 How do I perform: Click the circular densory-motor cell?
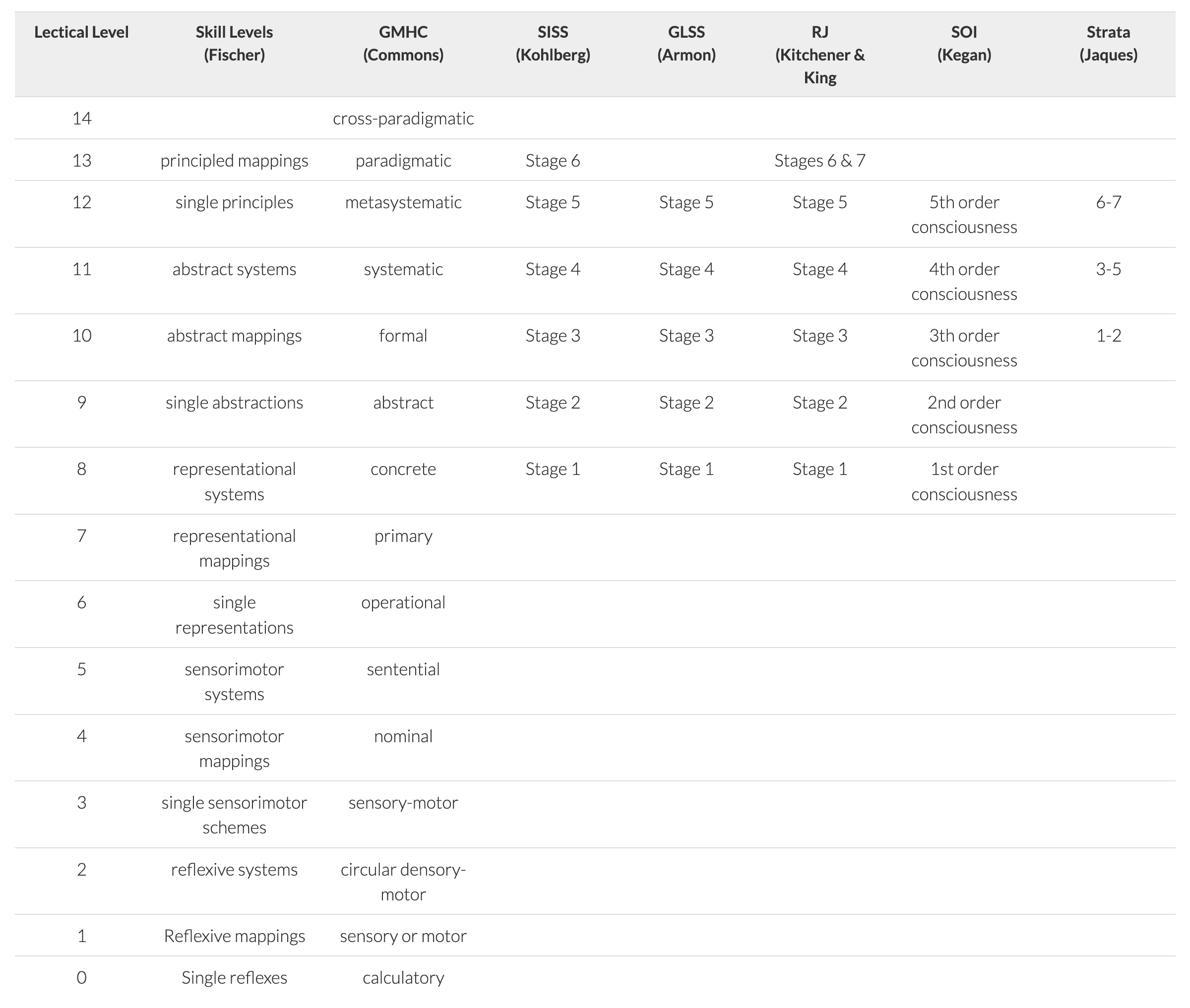pyautogui.click(x=403, y=882)
